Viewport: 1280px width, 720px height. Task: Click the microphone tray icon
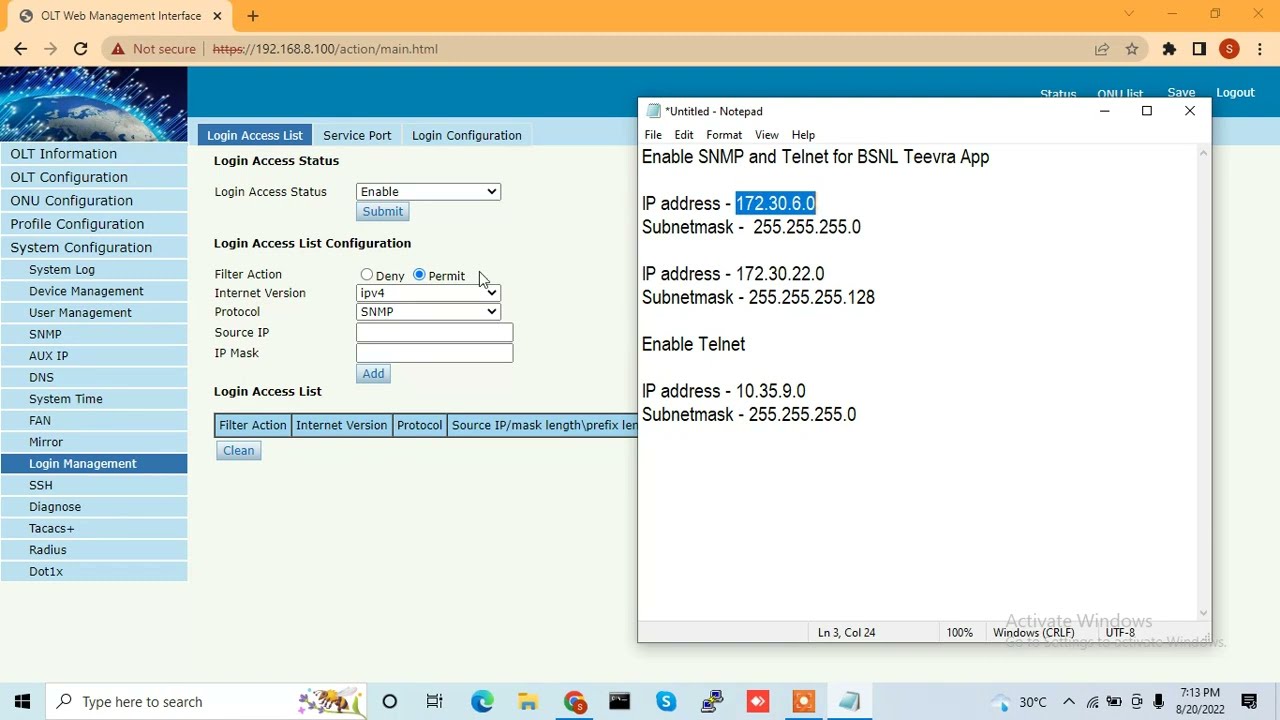point(1159,701)
